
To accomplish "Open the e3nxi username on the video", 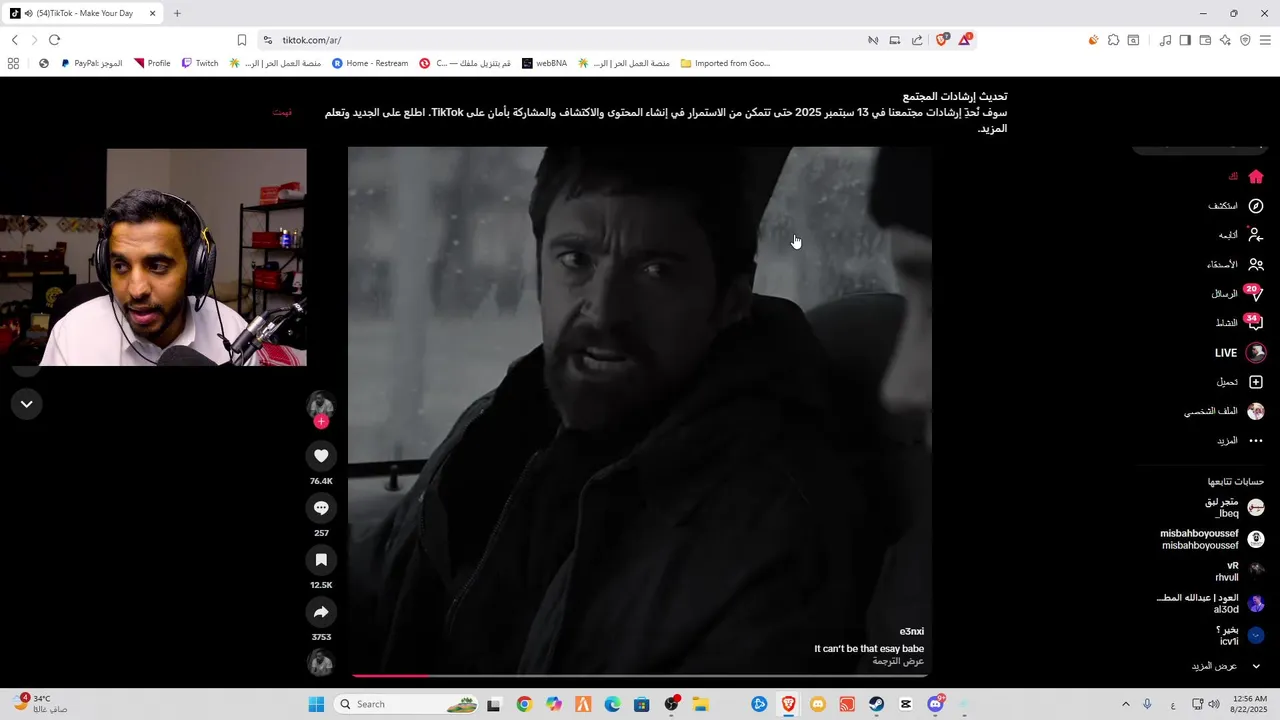I will [x=912, y=632].
